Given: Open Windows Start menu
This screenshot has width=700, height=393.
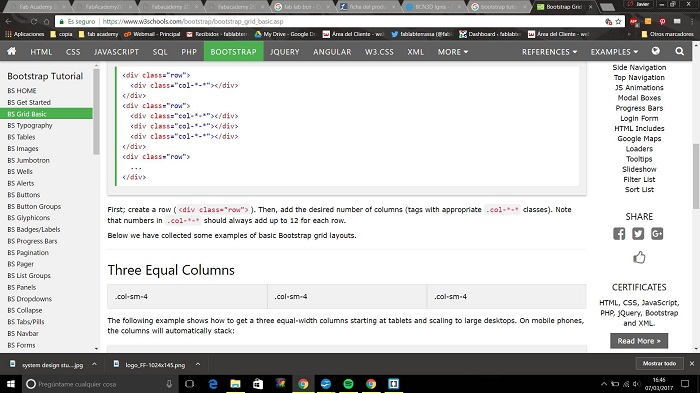Looking at the screenshot, I should click(x=11, y=384).
